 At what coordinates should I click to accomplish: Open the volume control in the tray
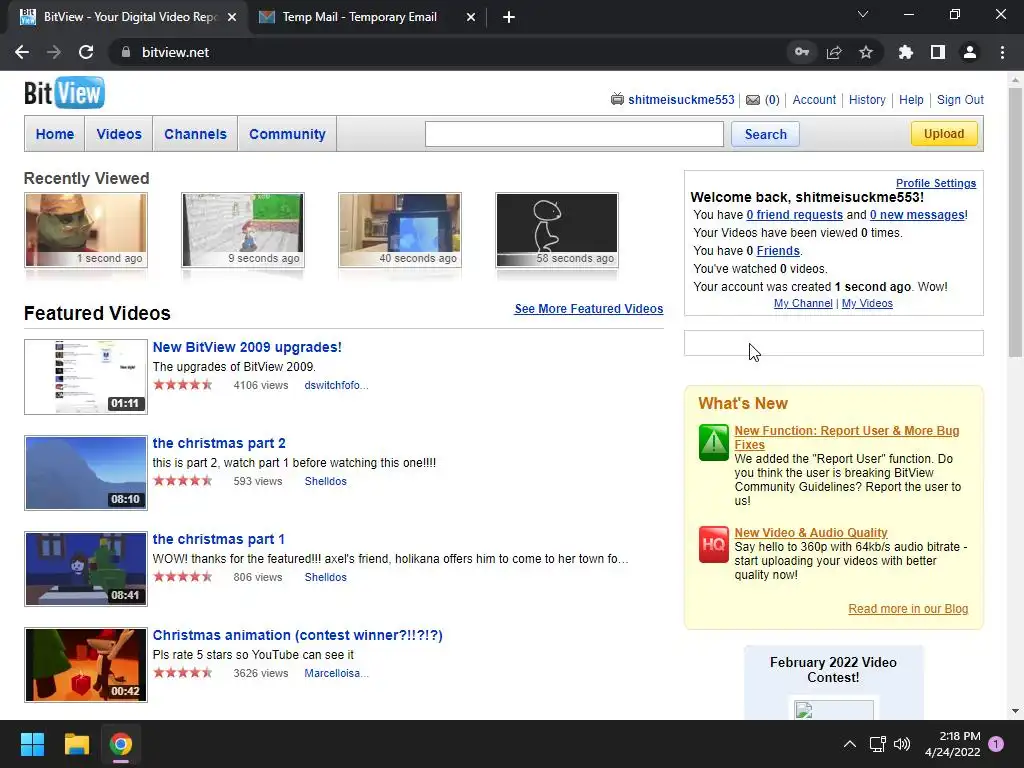pyautogui.click(x=902, y=744)
